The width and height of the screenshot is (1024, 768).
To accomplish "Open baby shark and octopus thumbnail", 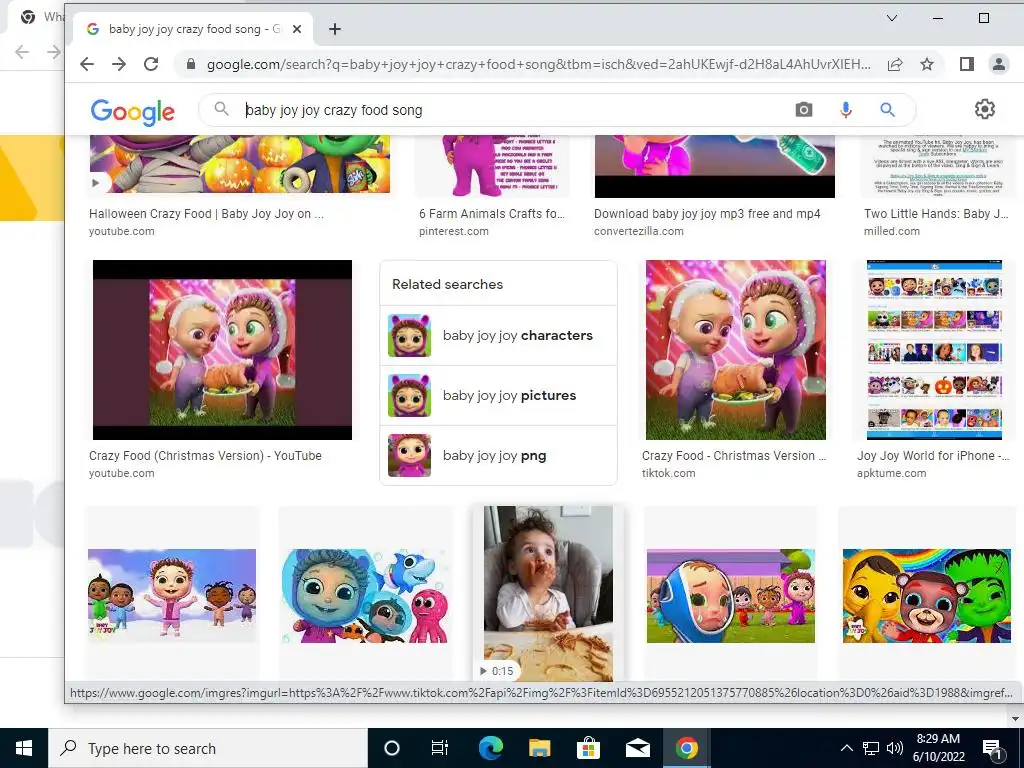I will pyautogui.click(x=365, y=596).
